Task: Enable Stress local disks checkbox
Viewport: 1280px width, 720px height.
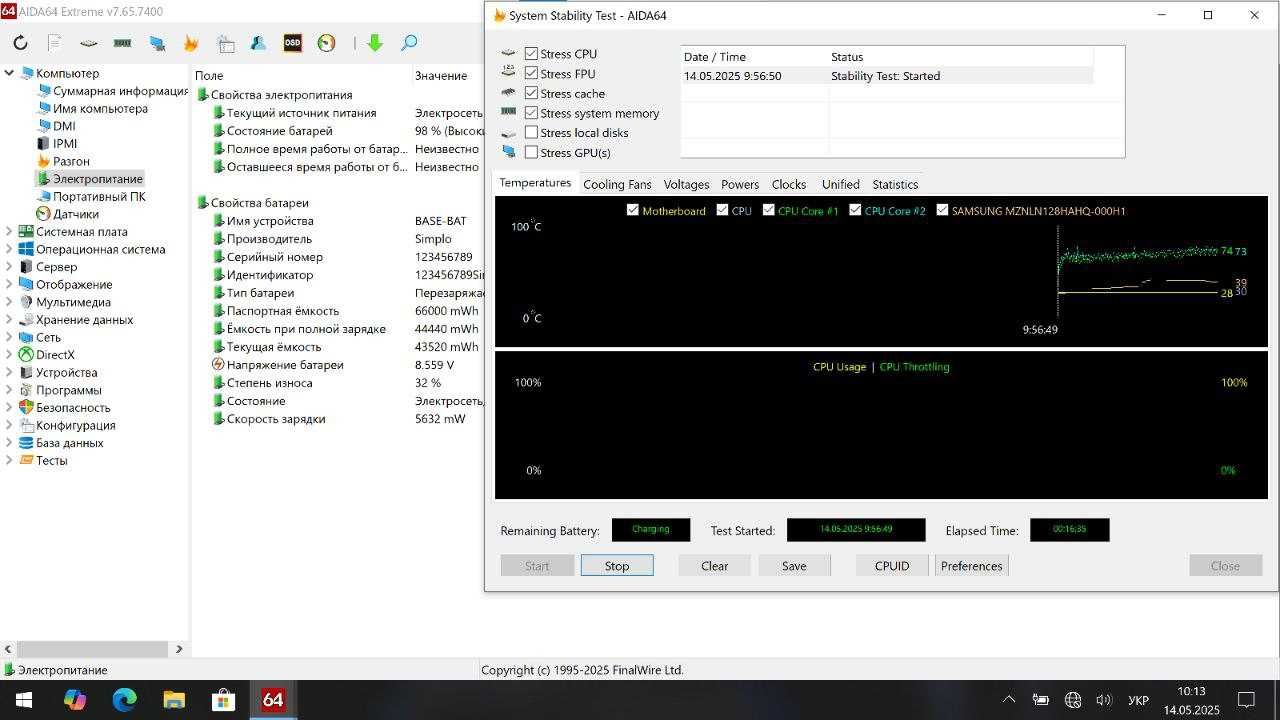Action: (x=531, y=133)
